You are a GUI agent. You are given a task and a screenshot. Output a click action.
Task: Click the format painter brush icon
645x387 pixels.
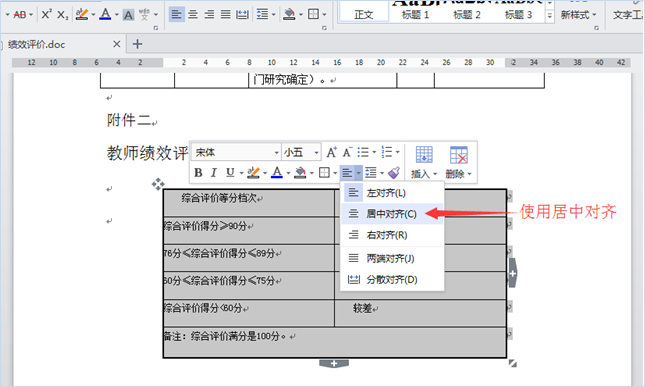(394, 173)
